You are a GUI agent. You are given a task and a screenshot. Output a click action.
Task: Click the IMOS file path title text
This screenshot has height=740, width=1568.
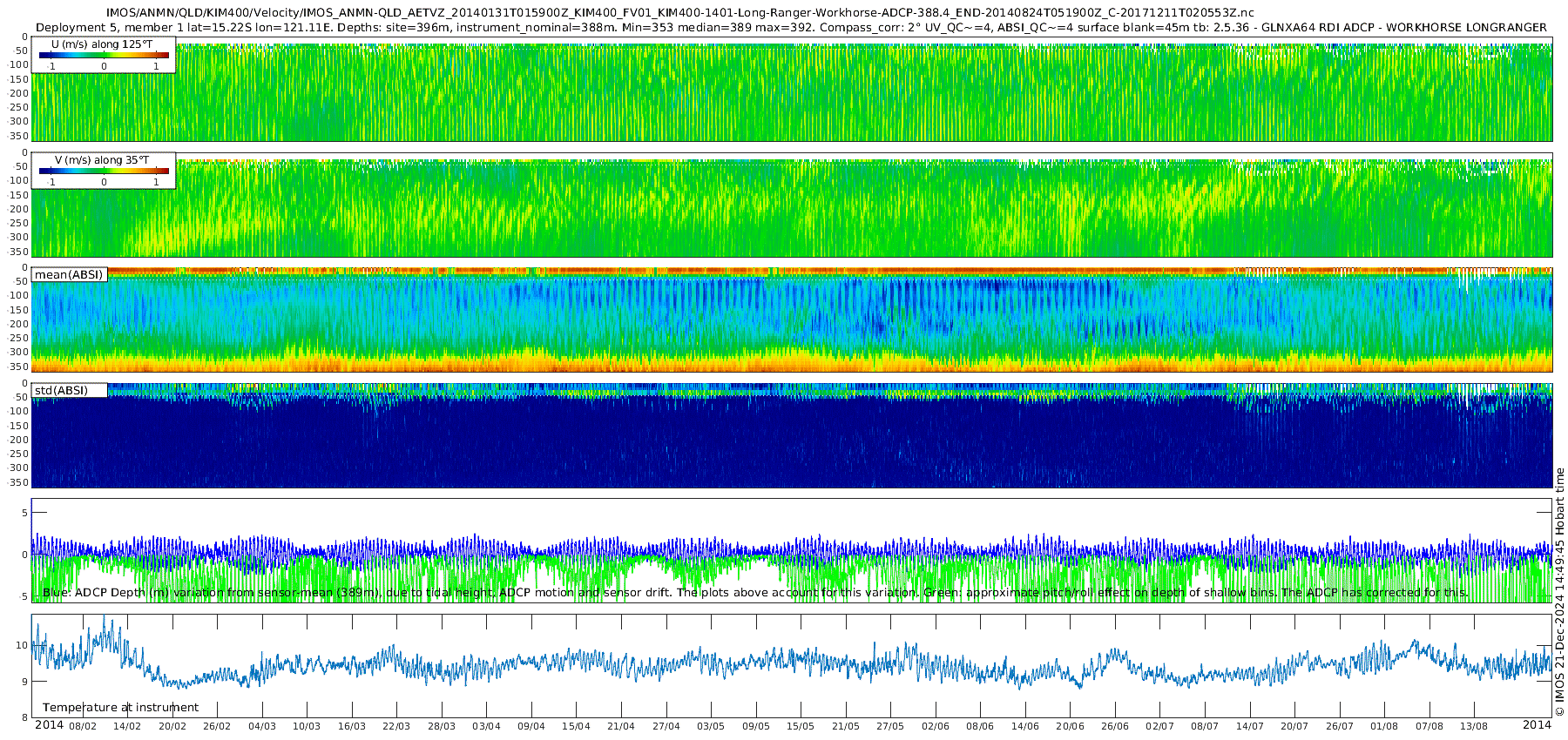click(x=679, y=13)
